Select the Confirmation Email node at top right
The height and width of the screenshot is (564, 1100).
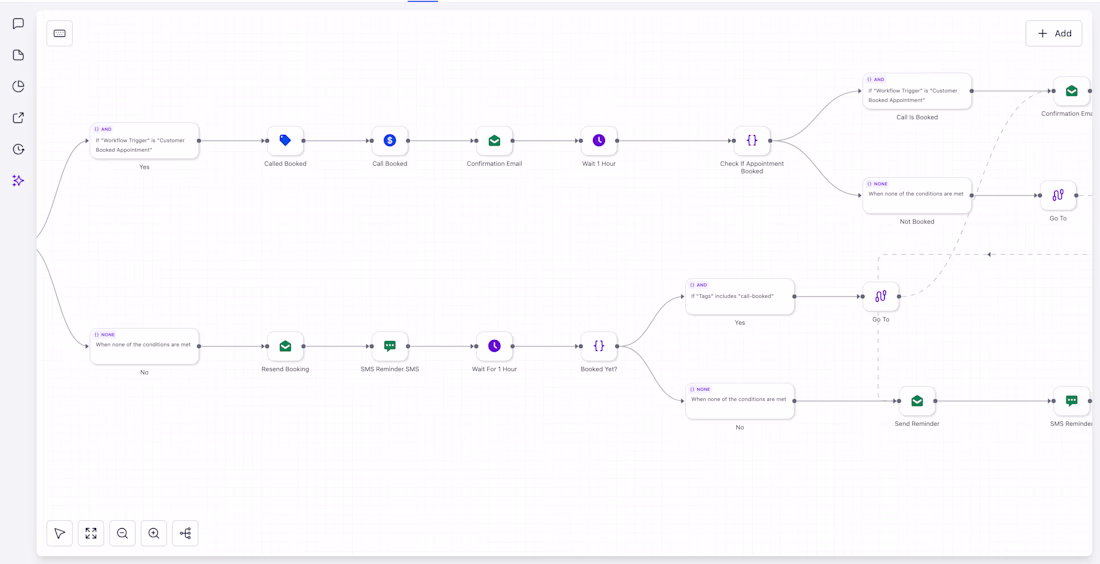[1072, 91]
